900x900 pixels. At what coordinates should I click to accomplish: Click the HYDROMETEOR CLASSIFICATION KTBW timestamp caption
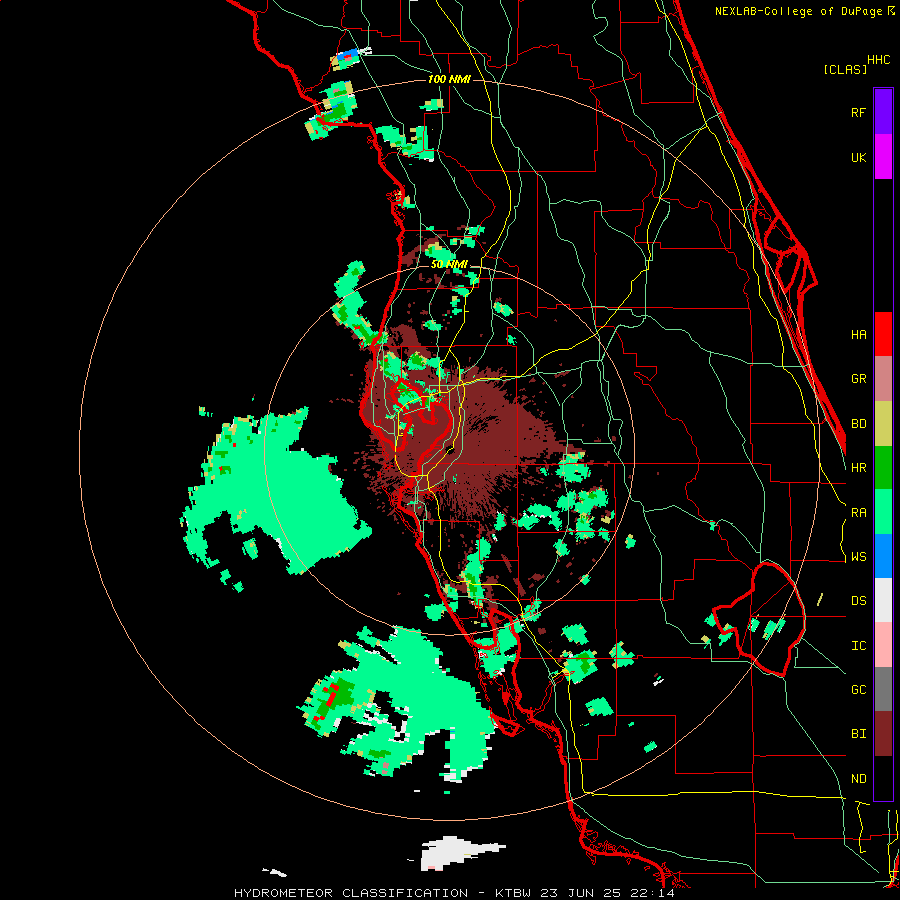point(454,893)
